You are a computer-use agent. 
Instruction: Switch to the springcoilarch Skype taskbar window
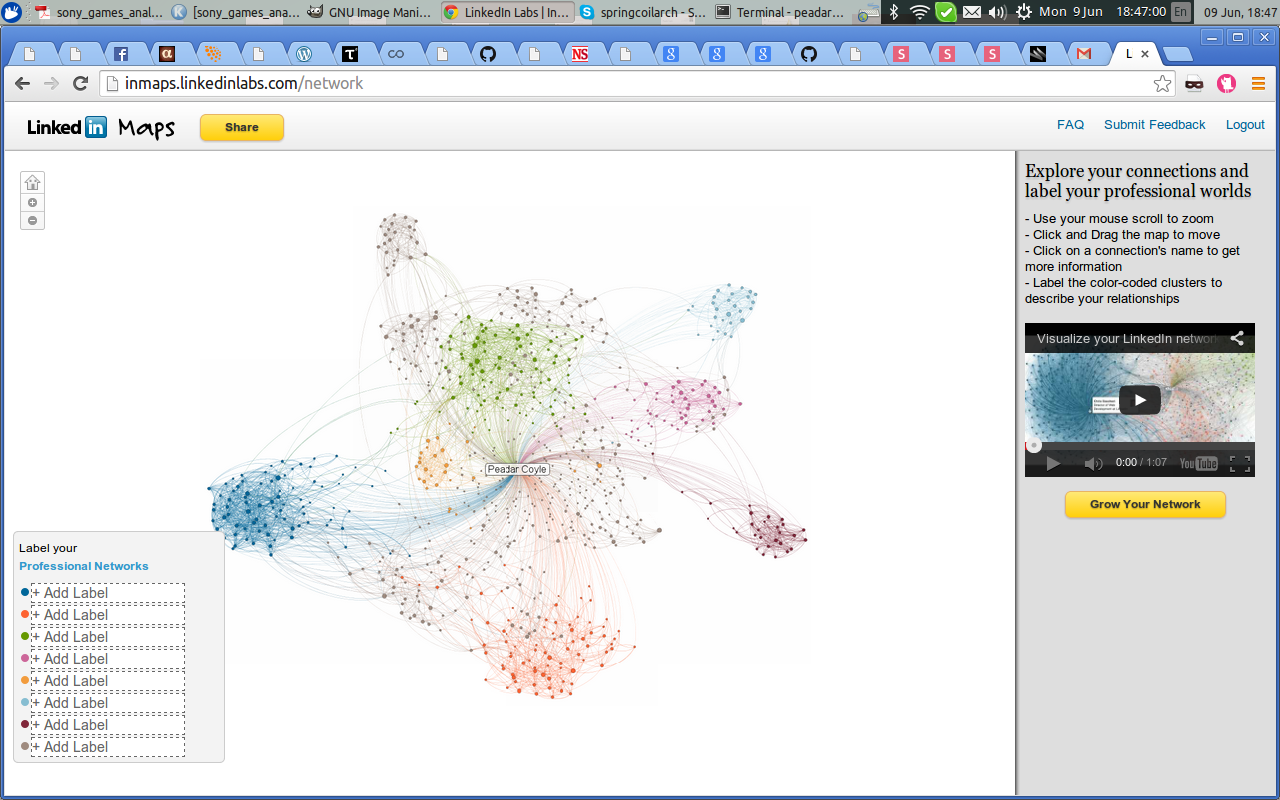coord(642,12)
